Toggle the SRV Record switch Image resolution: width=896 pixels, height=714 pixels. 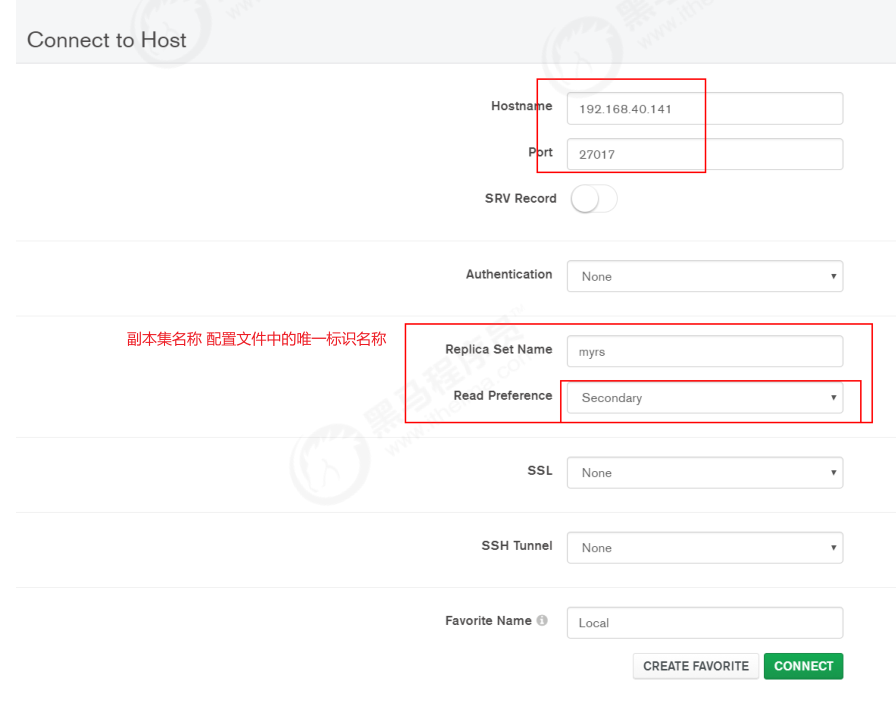(x=593, y=199)
